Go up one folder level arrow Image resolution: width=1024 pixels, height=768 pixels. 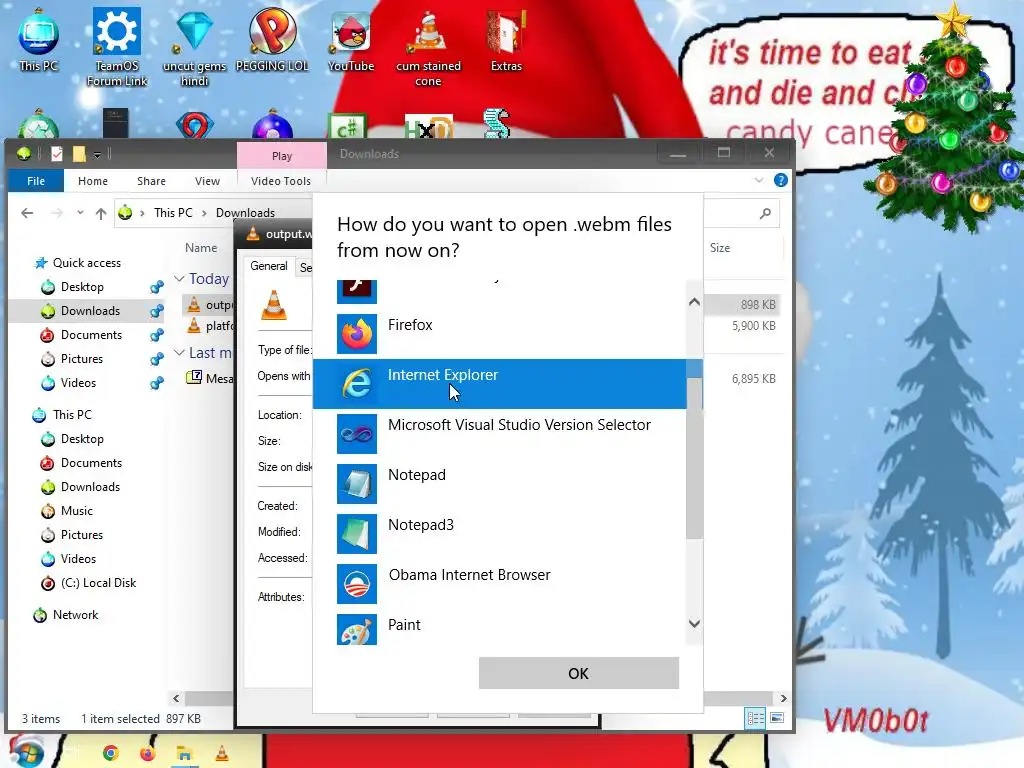pyautogui.click(x=101, y=213)
